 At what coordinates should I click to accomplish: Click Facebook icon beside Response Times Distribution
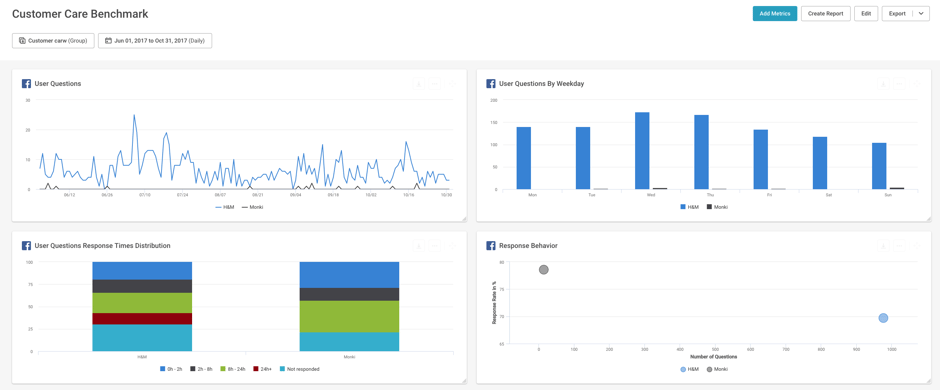pos(26,246)
